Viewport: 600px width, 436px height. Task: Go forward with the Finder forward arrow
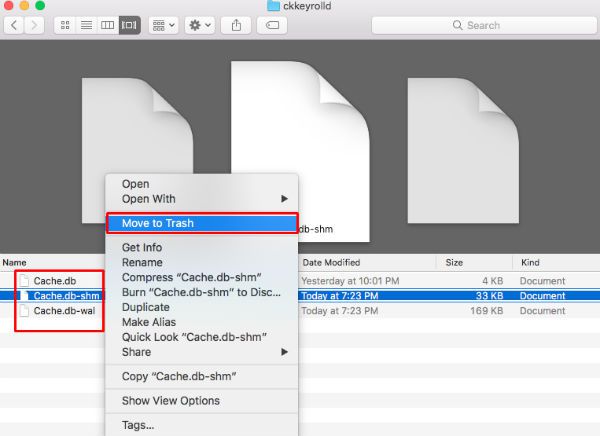pos(34,25)
